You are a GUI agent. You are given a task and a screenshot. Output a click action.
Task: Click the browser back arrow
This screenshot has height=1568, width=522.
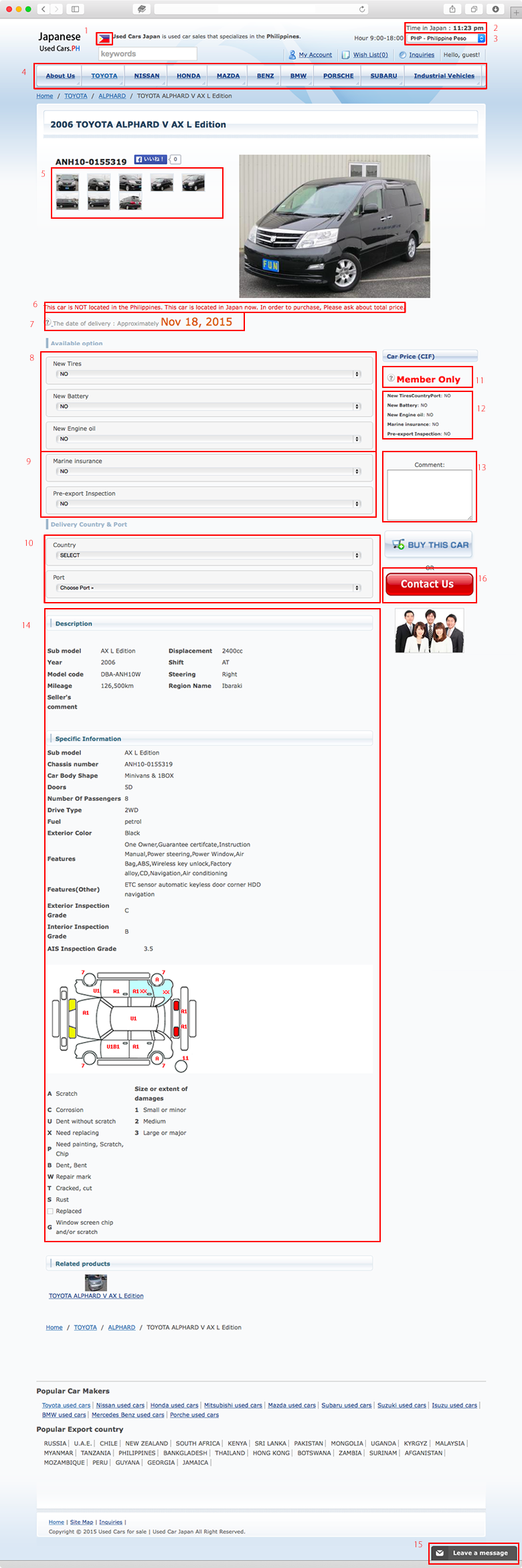[43, 9]
